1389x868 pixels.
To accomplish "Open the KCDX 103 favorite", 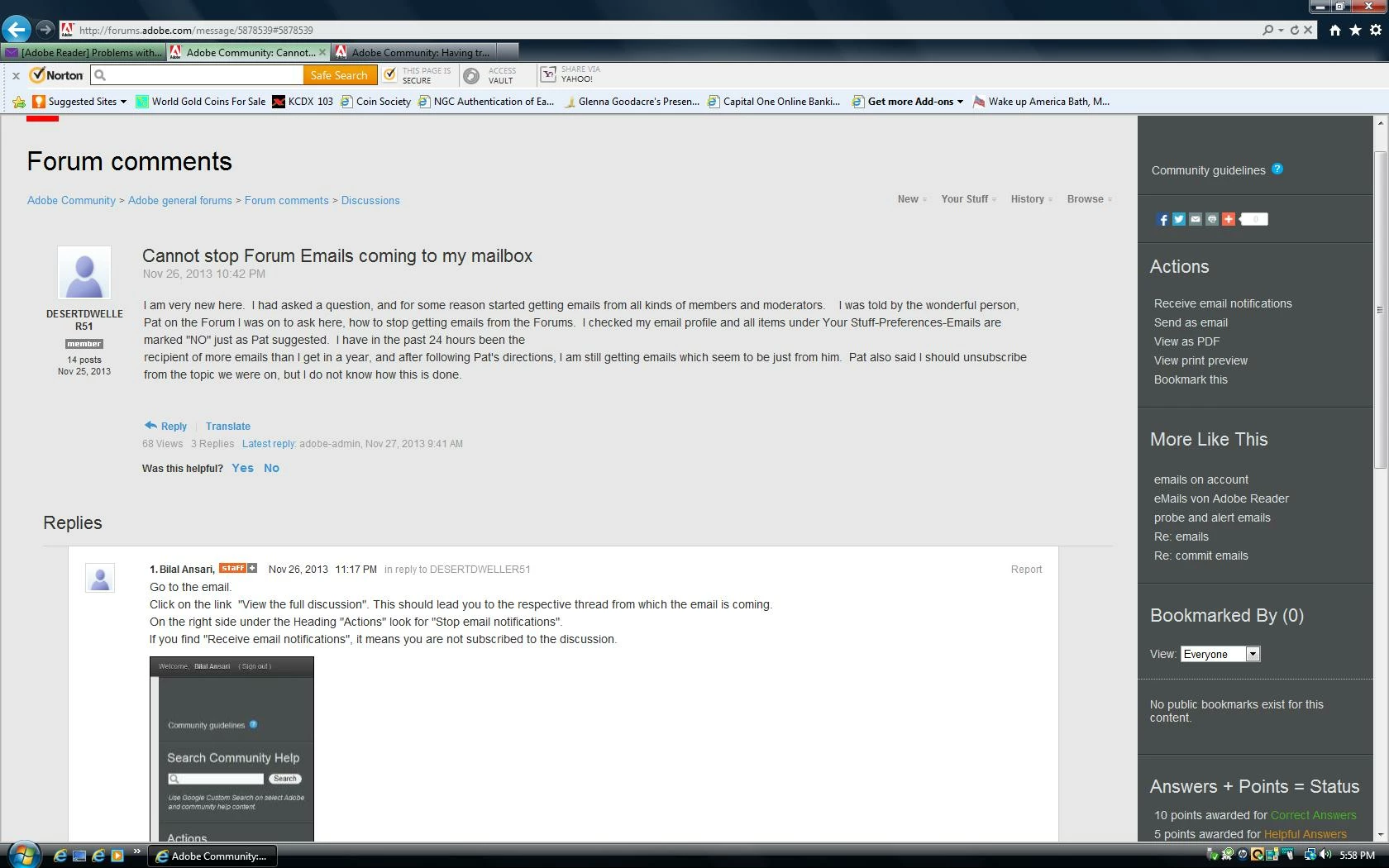I will [x=303, y=102].
